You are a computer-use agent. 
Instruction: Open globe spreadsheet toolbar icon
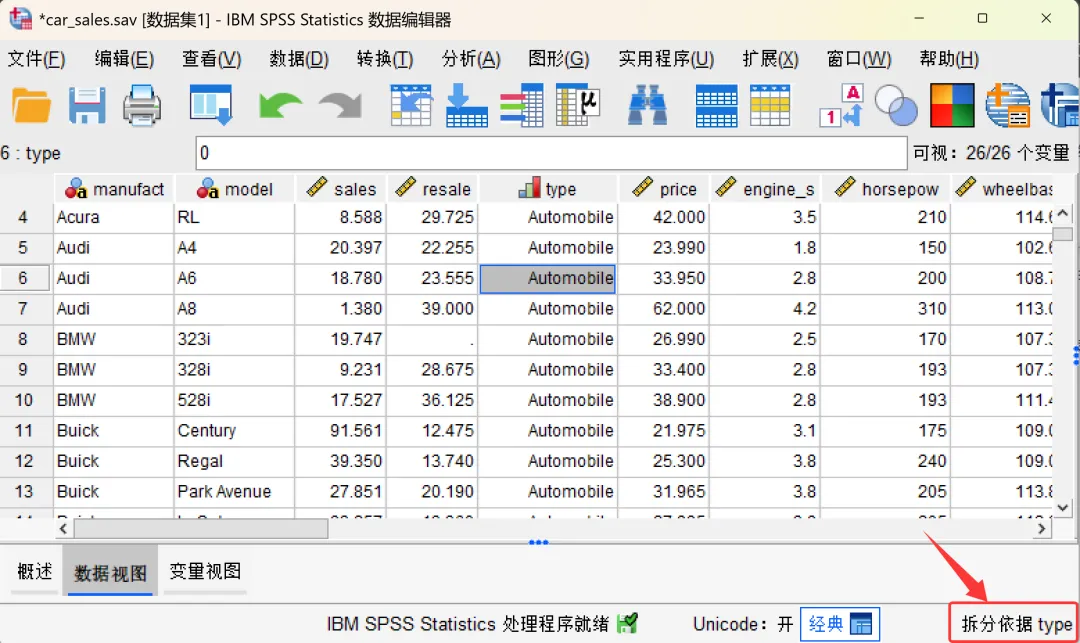tap(1007, 105)
